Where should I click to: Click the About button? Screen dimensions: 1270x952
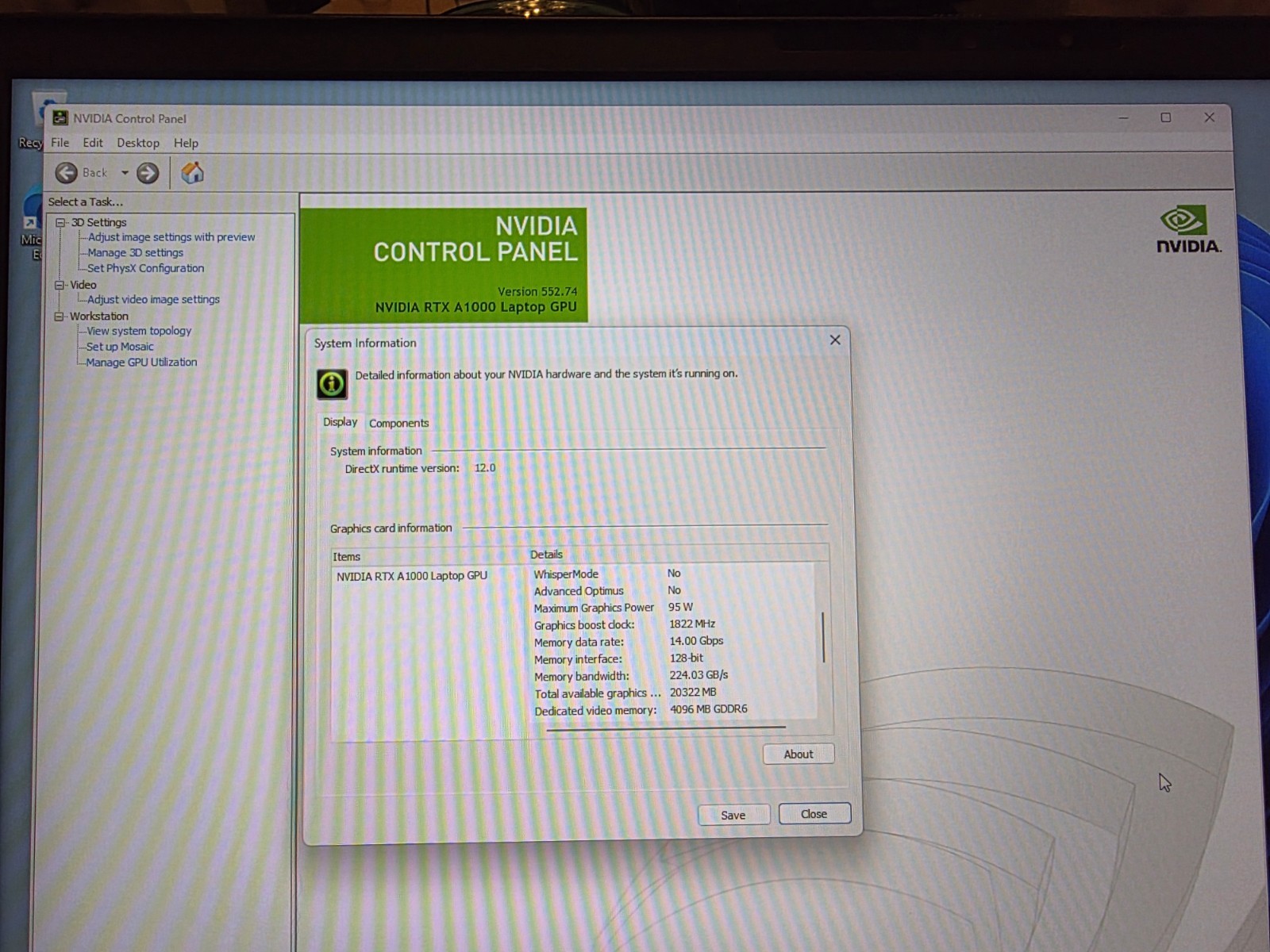[799, 754]
